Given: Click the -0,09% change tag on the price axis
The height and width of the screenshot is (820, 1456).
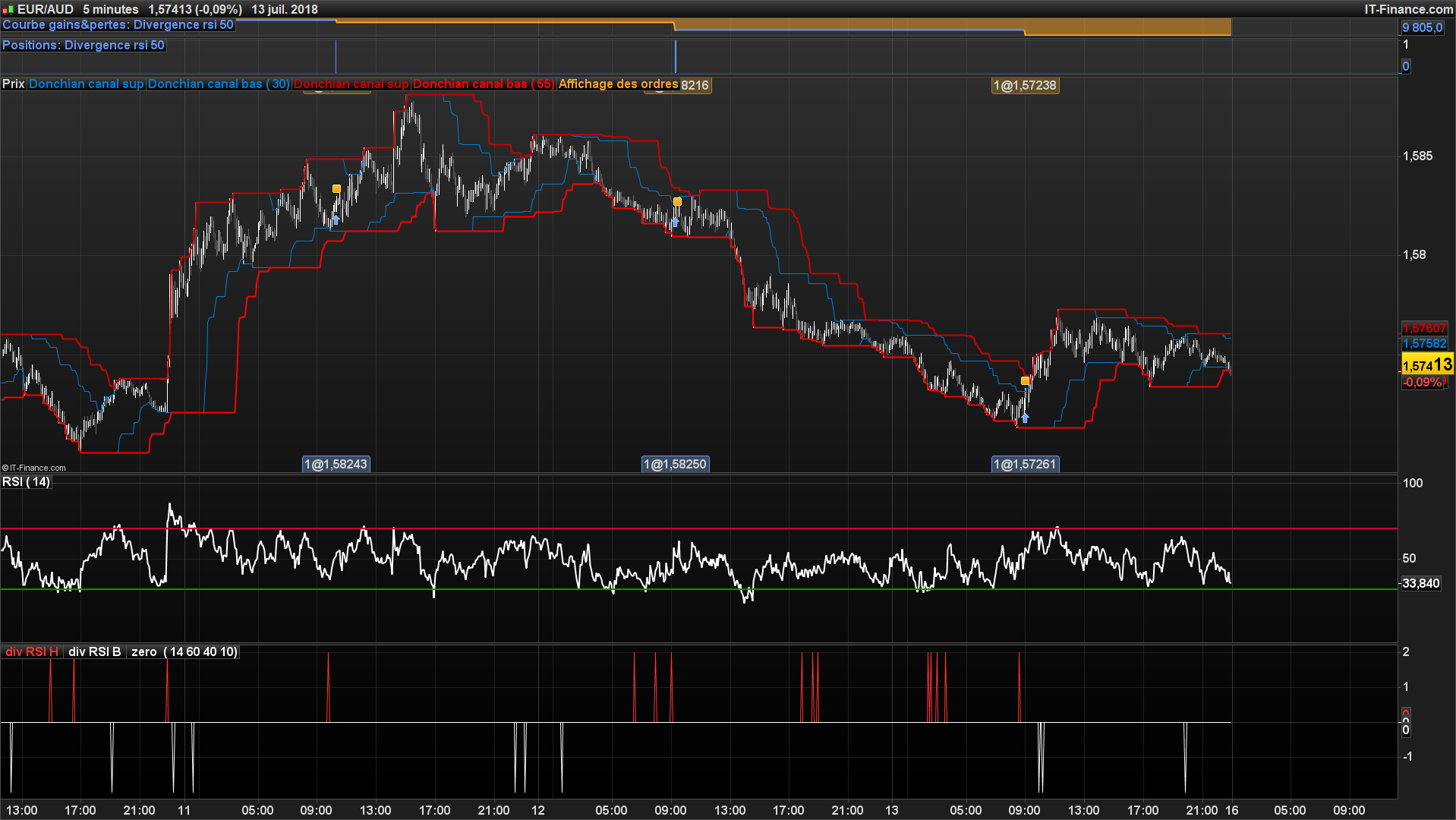Looking at the screenshot, I should point(1422,382).
